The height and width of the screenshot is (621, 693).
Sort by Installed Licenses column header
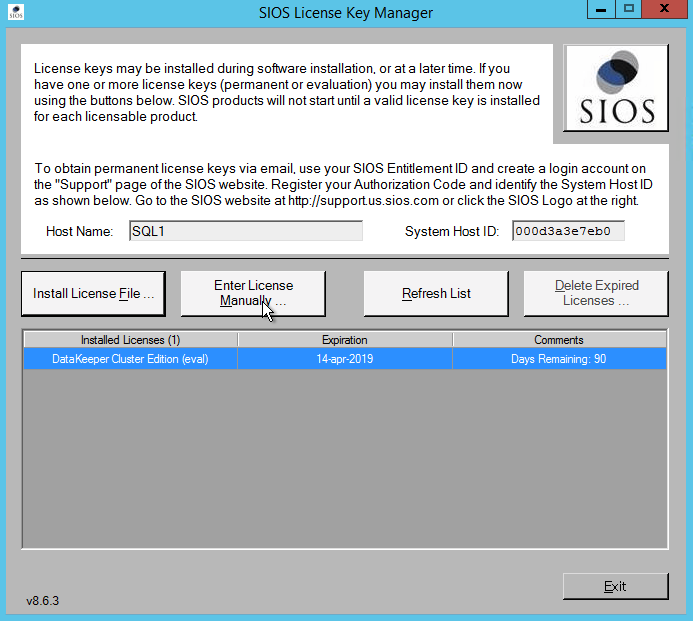[130, 340]
